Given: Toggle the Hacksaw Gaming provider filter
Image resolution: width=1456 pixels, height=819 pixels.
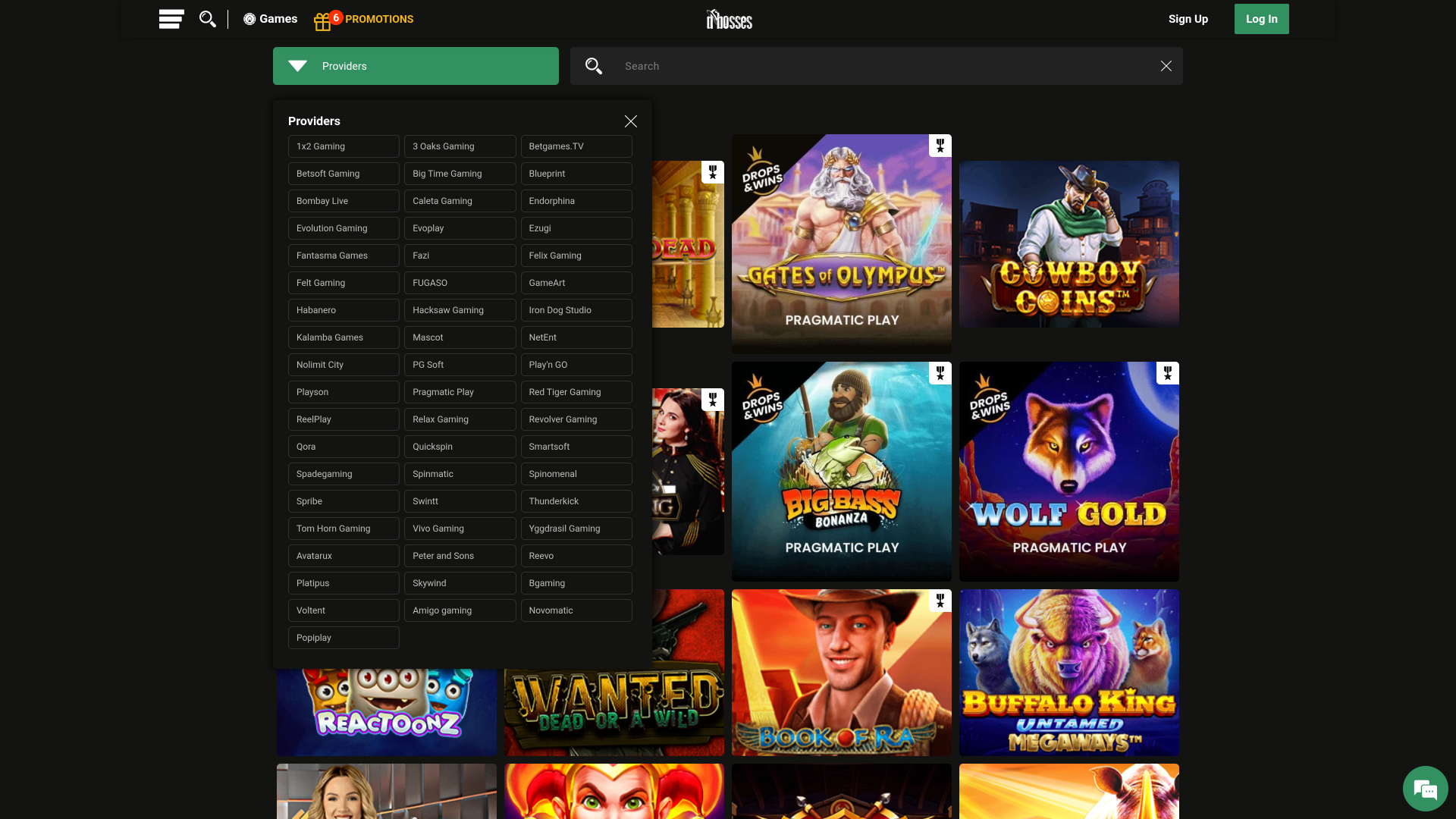Looking at the screenshot, I should (460, 309).
